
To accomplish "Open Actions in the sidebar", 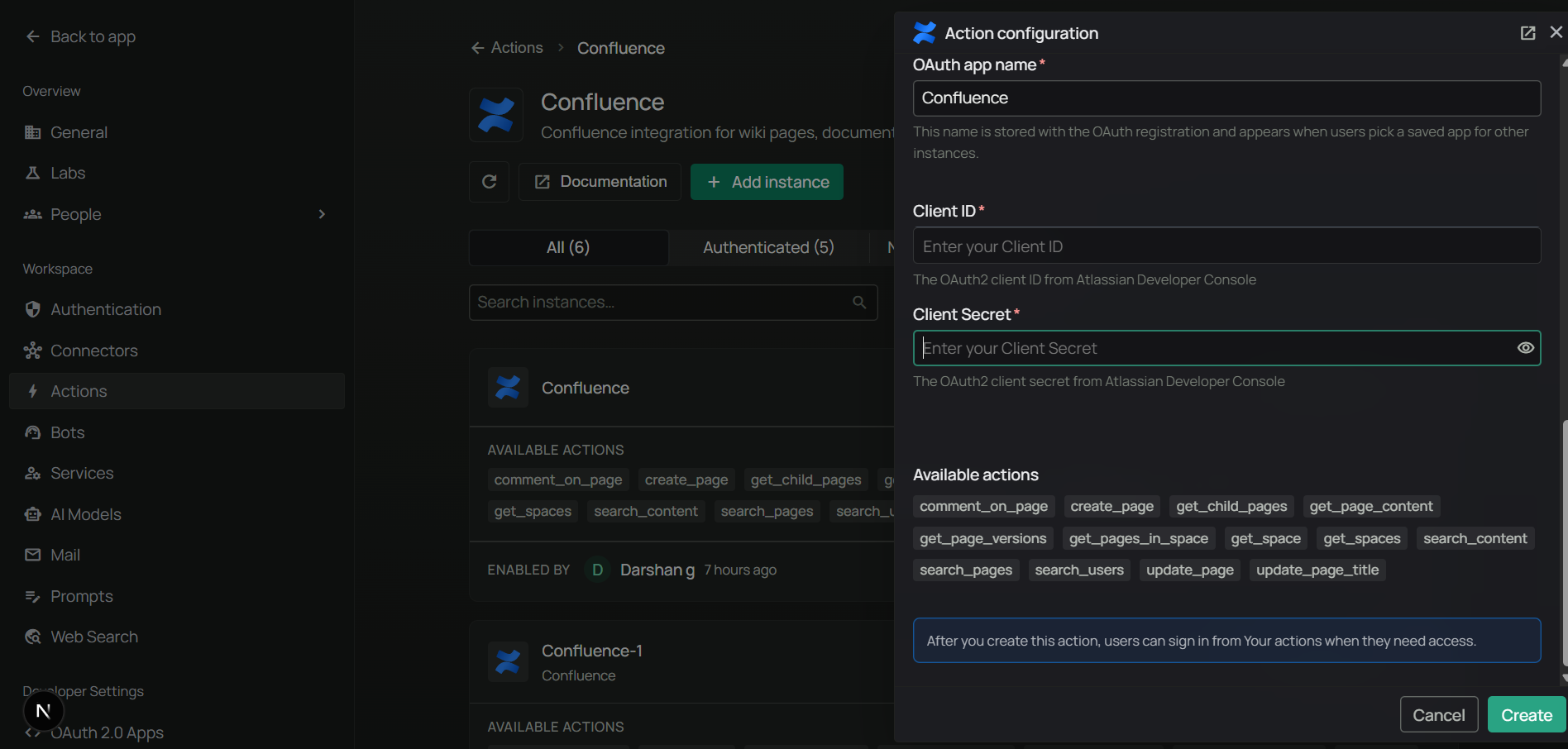I will (x=177, y=391).
